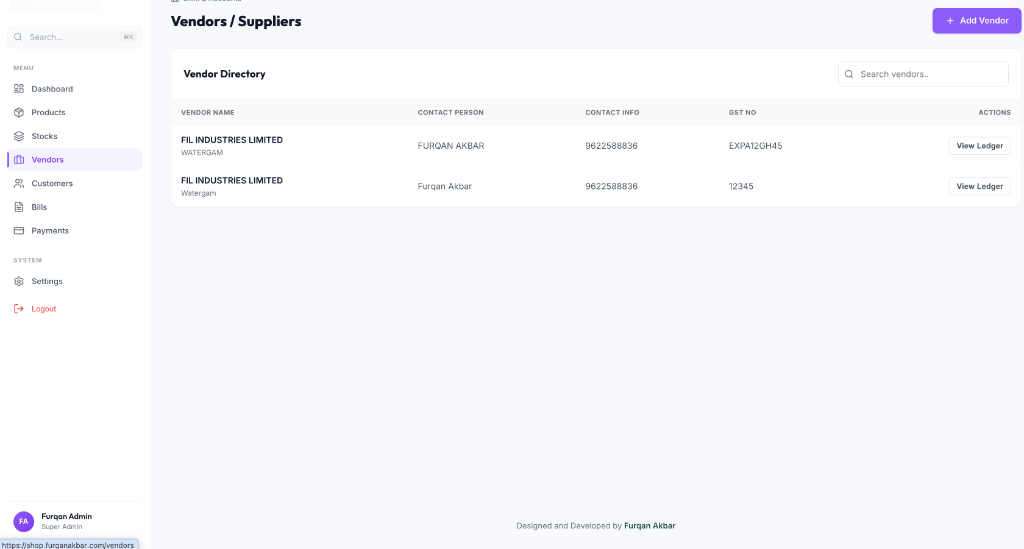Screen dimensions: 1024x549
Task: Open the Dashboard menu item
Action: 74,89
